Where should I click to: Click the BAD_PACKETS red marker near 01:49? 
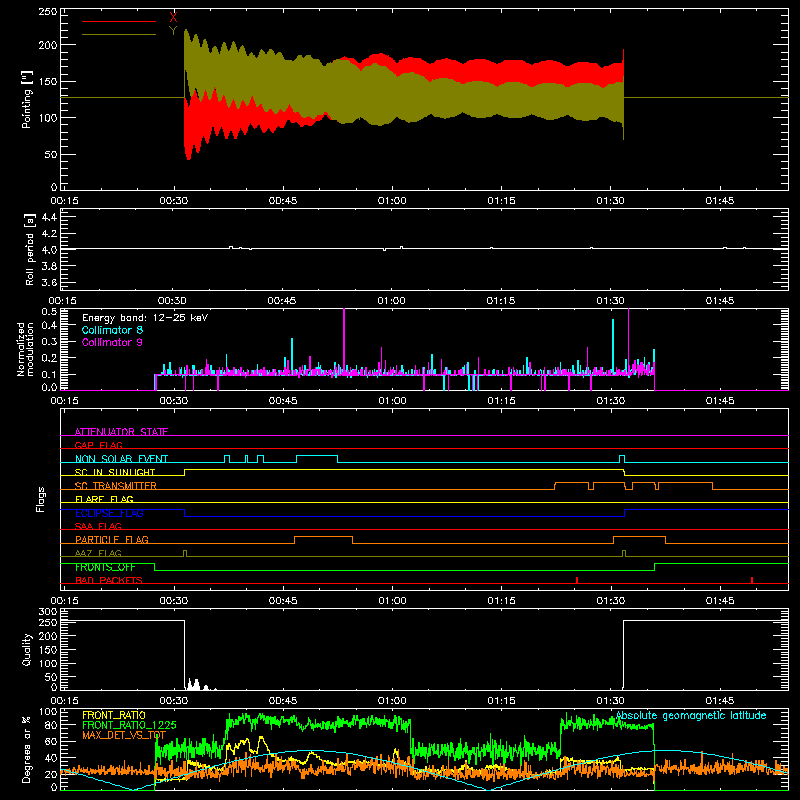(752, 580)
